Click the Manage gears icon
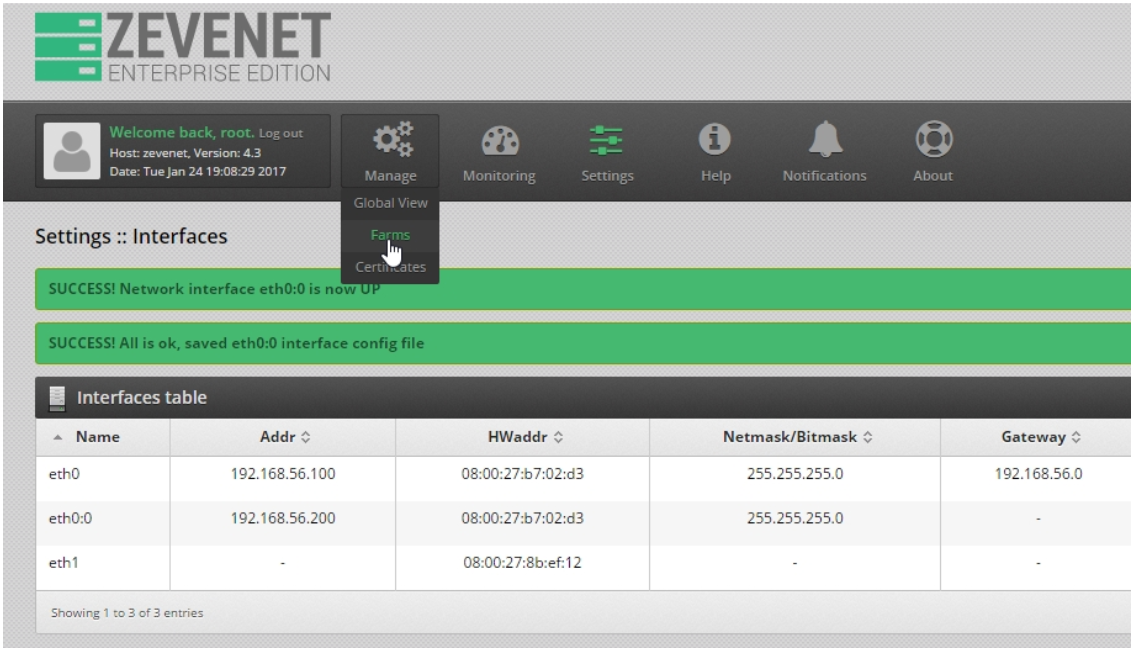Screen dimensions: 1133x651 (x=392, y=139)
